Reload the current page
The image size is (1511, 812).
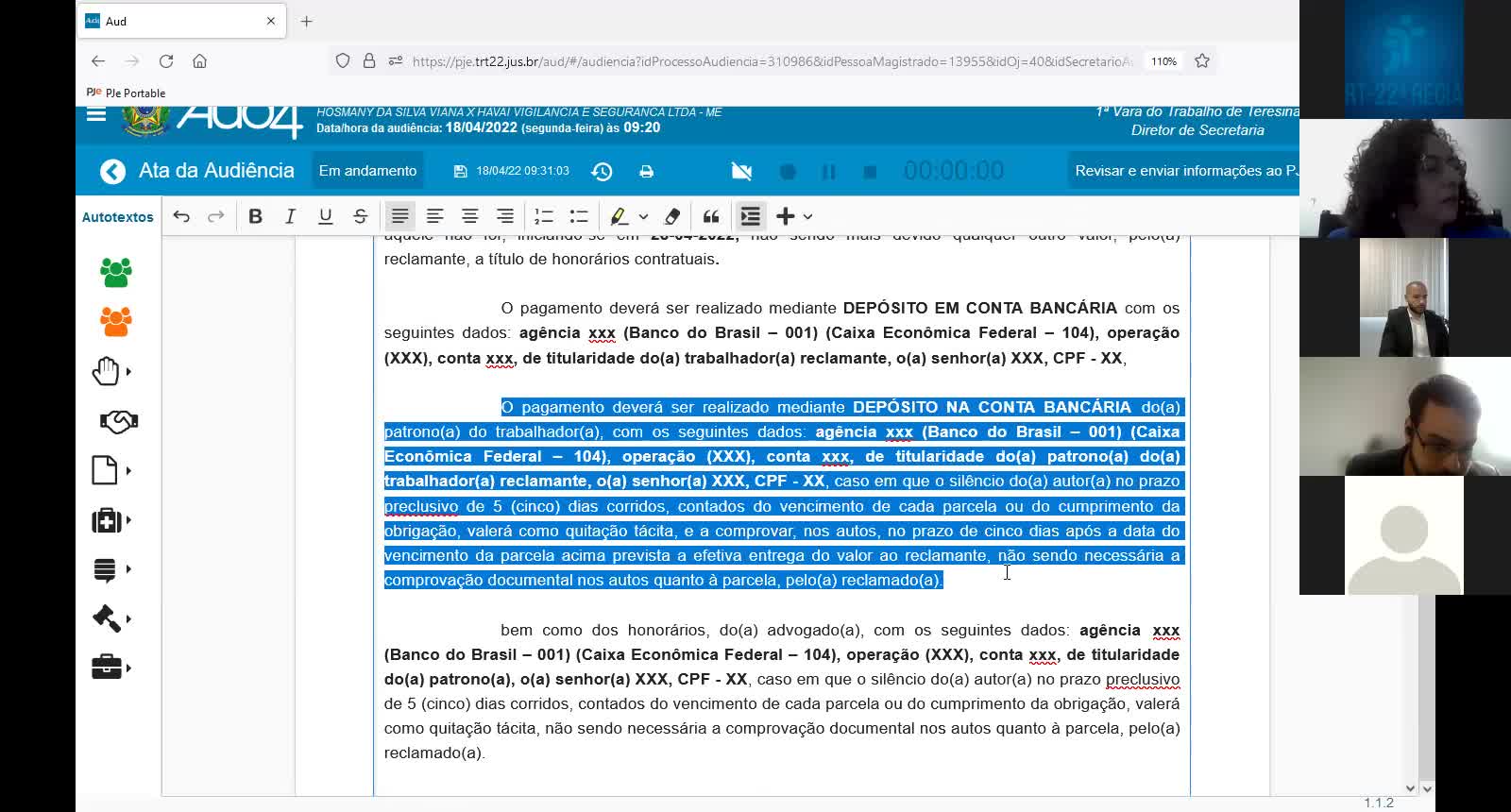point(166,61)
